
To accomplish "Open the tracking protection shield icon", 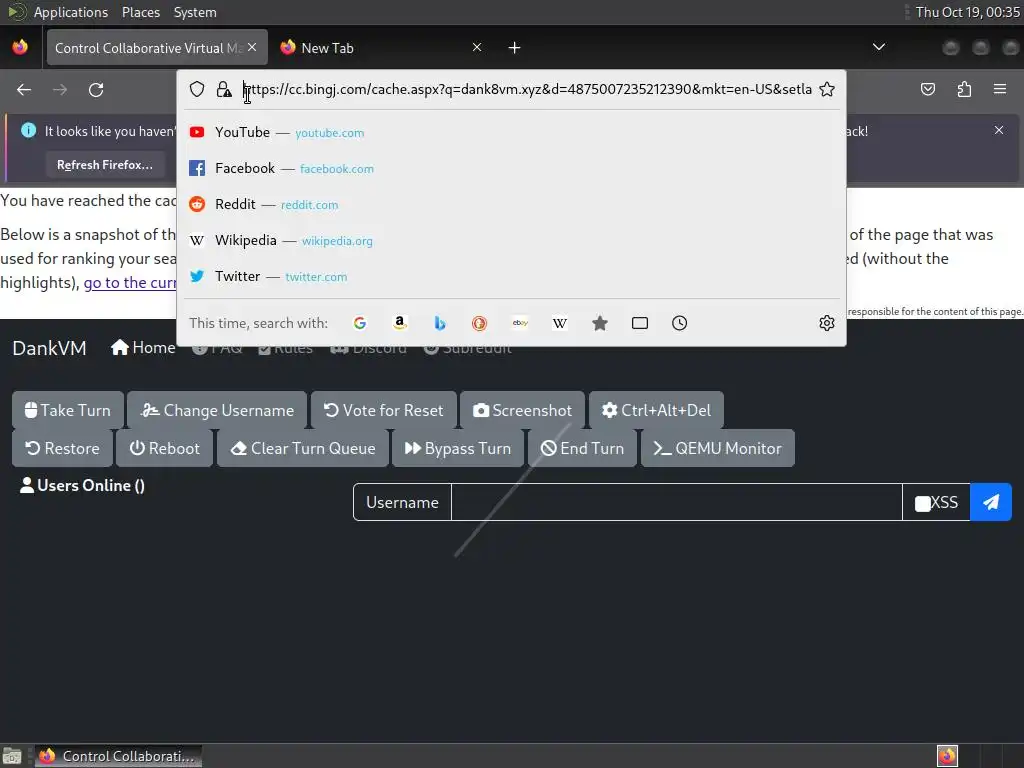I will coord(197,89).
